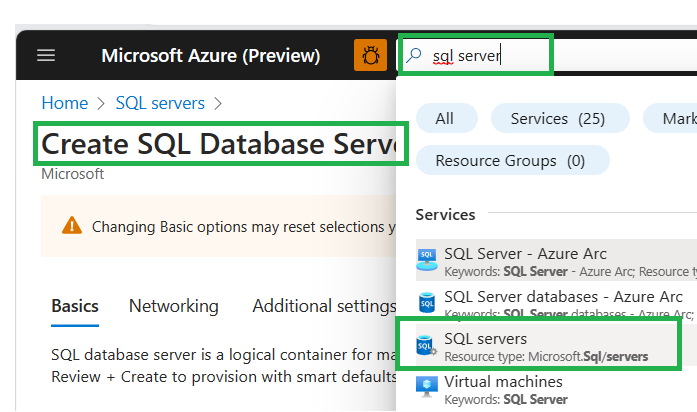Click the SQL Server - Azure Arc icon
Image resolution: width=697 pixels, height=412 pixels.
point(427,260)
